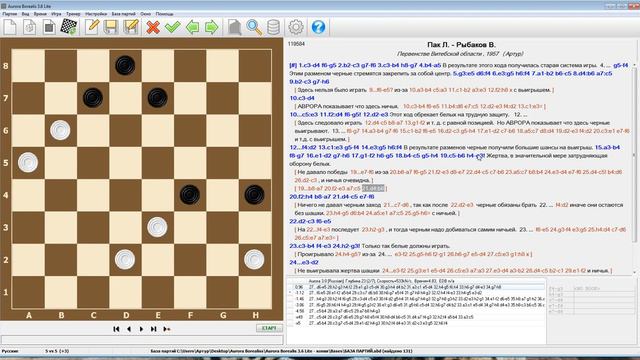The height and width of the screenshot is (360, 640).
Task: Select analysis line with evaluation 0.96
Action: 416,287
